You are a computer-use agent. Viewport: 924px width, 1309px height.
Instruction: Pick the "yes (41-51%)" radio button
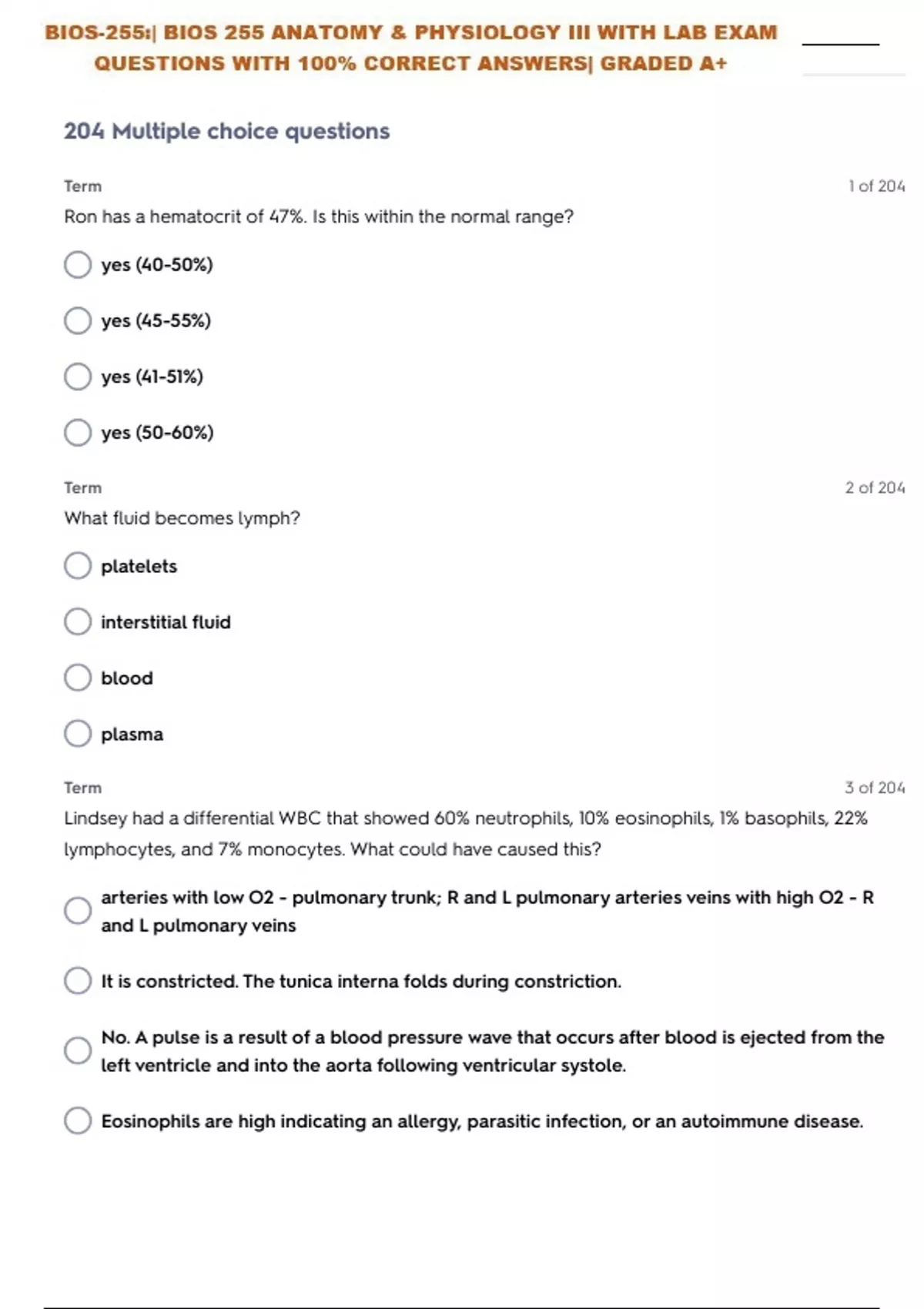coord(78,377)
